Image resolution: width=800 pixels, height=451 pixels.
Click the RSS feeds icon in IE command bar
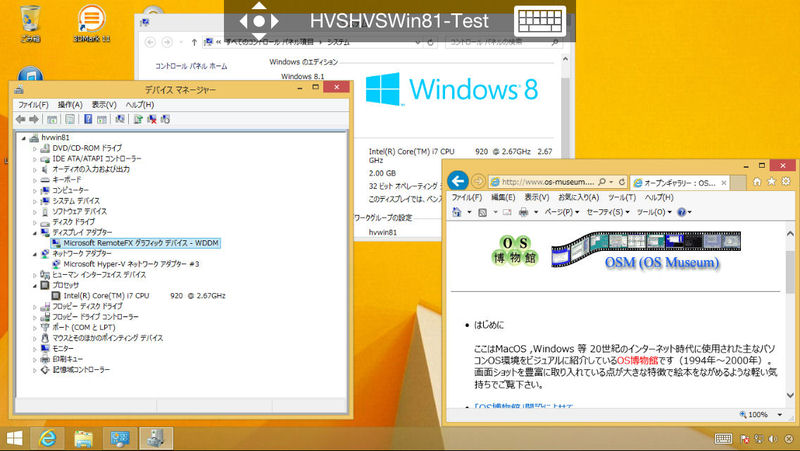pyautogui.click(x=483, y=212)
